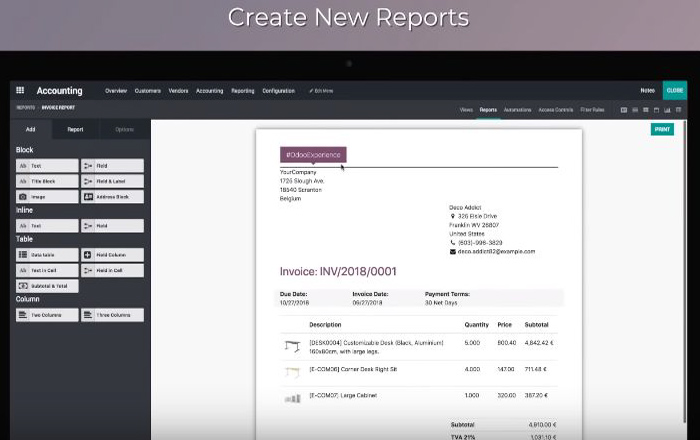
Task: Add a Data table component
Action: 47,255
